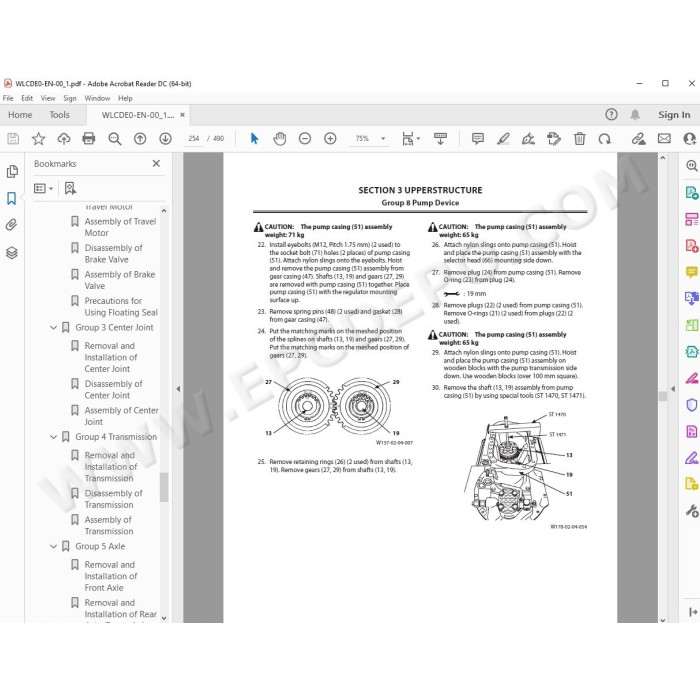Image resolution: width=700 pixels, height=700 pixels.
Task: Click the bookmarks list scroll-down arrow
Action: click(x=164, y=618)
